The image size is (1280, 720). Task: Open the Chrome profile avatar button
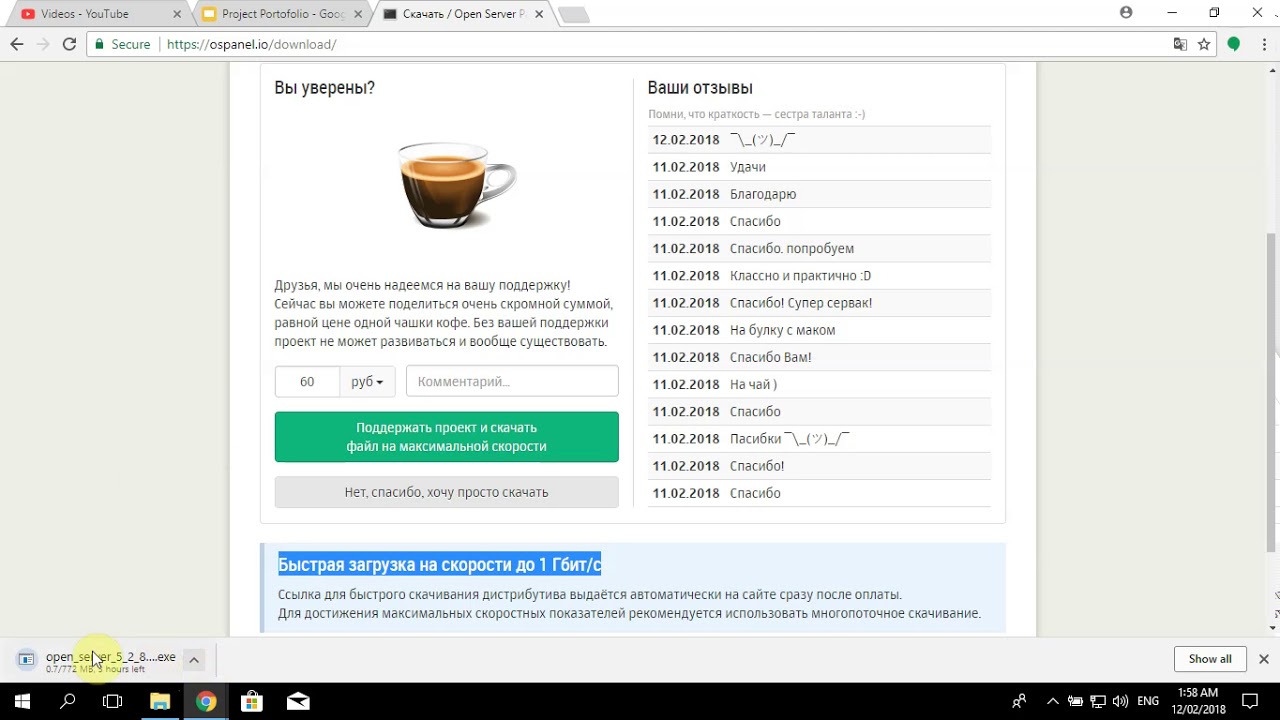pos(1126,13)
